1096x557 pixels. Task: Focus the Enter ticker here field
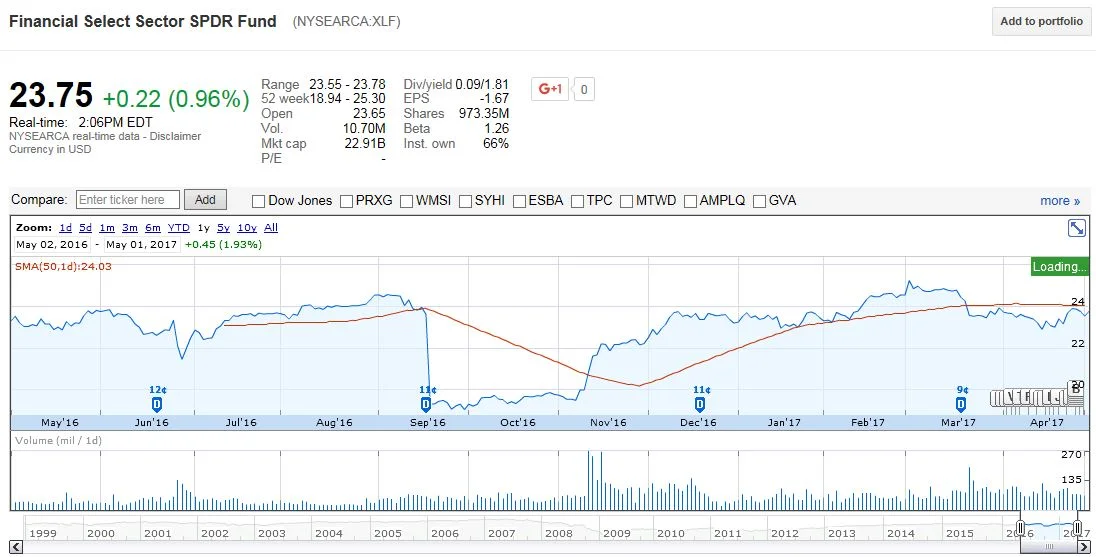[x=128, y=200]
